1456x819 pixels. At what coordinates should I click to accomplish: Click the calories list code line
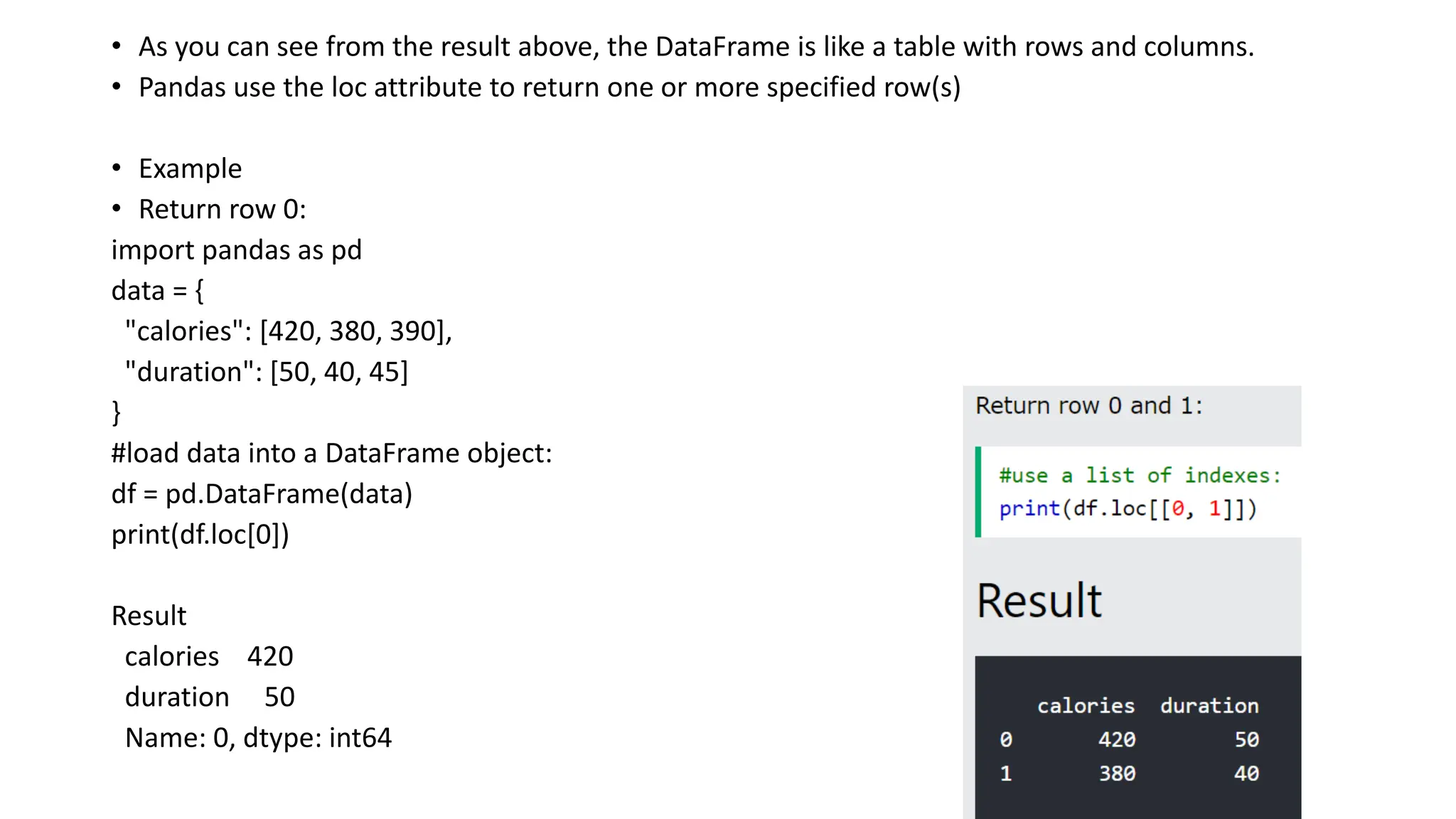(x=288, y=331)
